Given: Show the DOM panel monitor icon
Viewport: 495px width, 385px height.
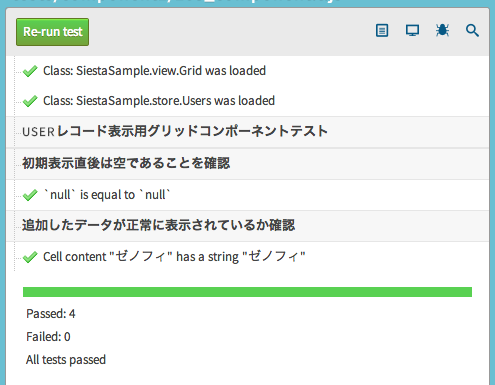Looking at the screenshot, I should (412, 30).
